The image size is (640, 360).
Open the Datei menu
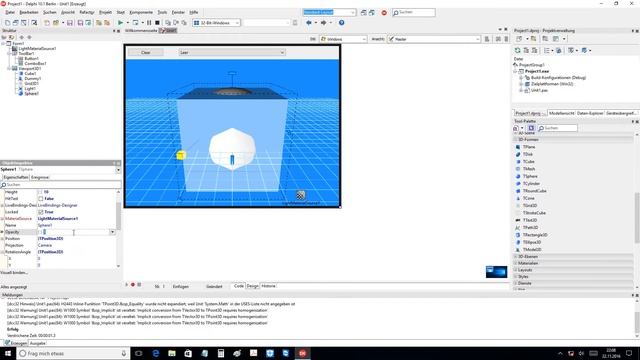tap(10, 13)
